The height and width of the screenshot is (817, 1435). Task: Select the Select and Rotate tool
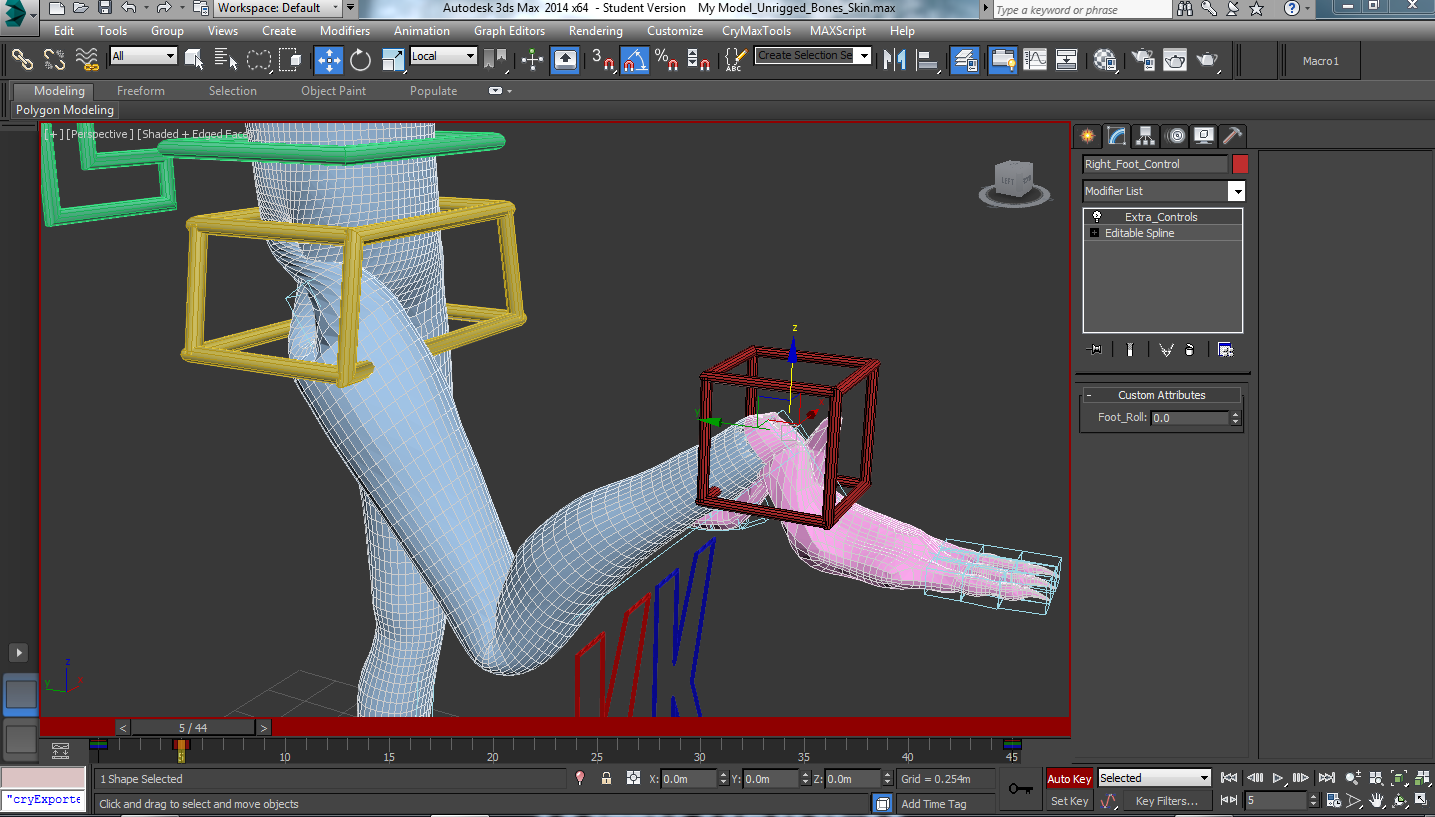click(x=359, y=60)
